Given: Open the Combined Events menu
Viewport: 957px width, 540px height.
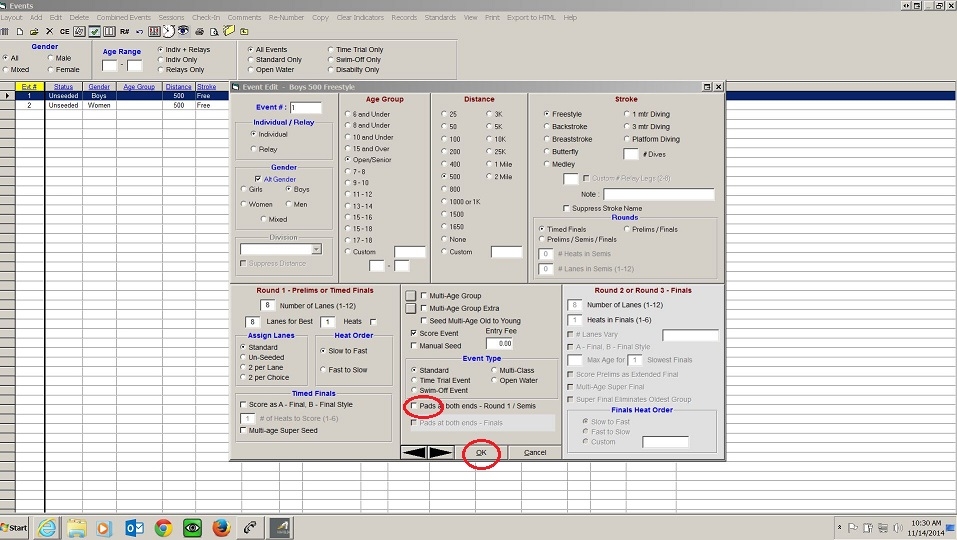Looking at the screenshot, I should pos(124,18).
